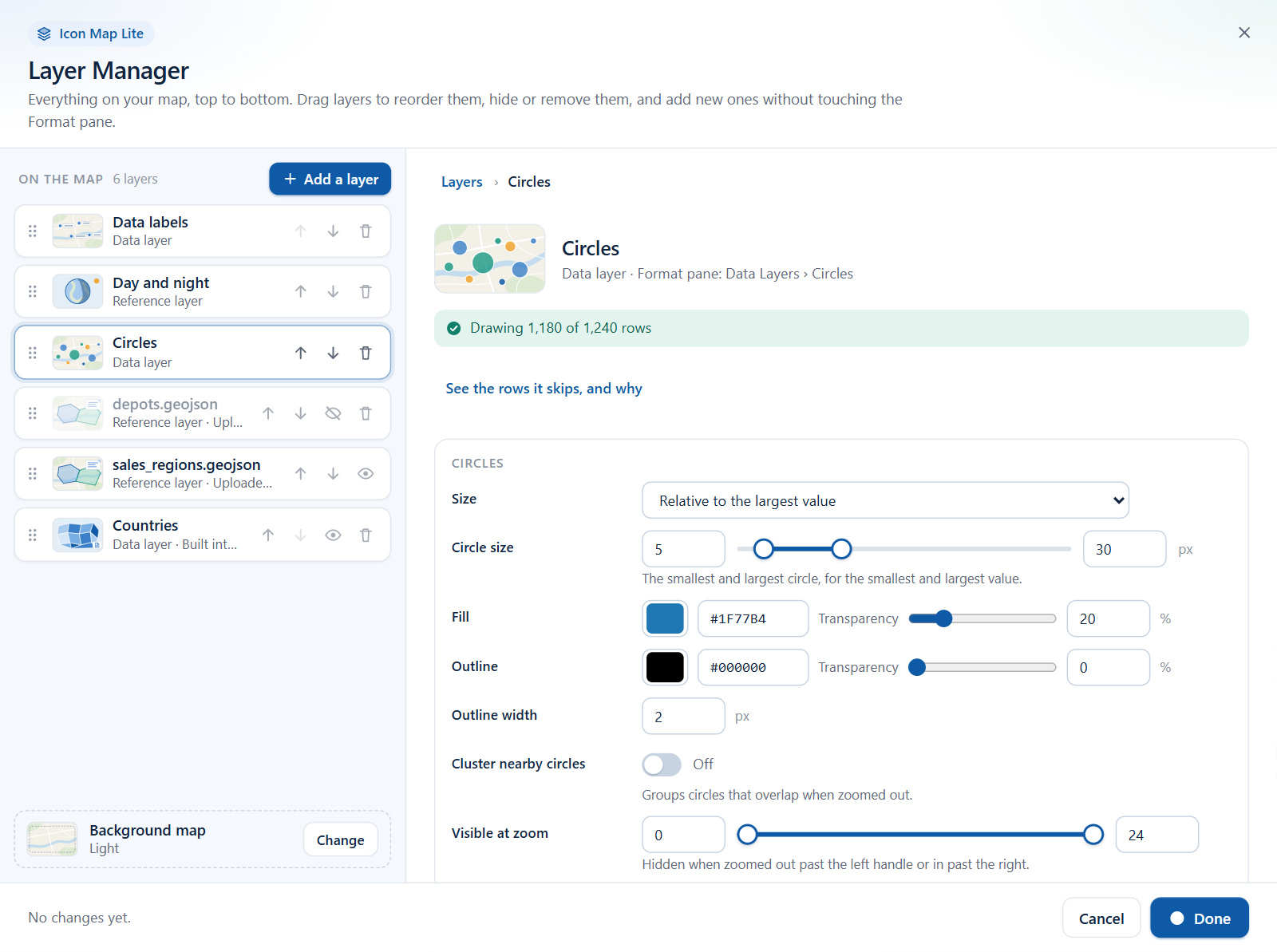
Task: Move sales_regions.geojson layer up
Action: [301, 474]
